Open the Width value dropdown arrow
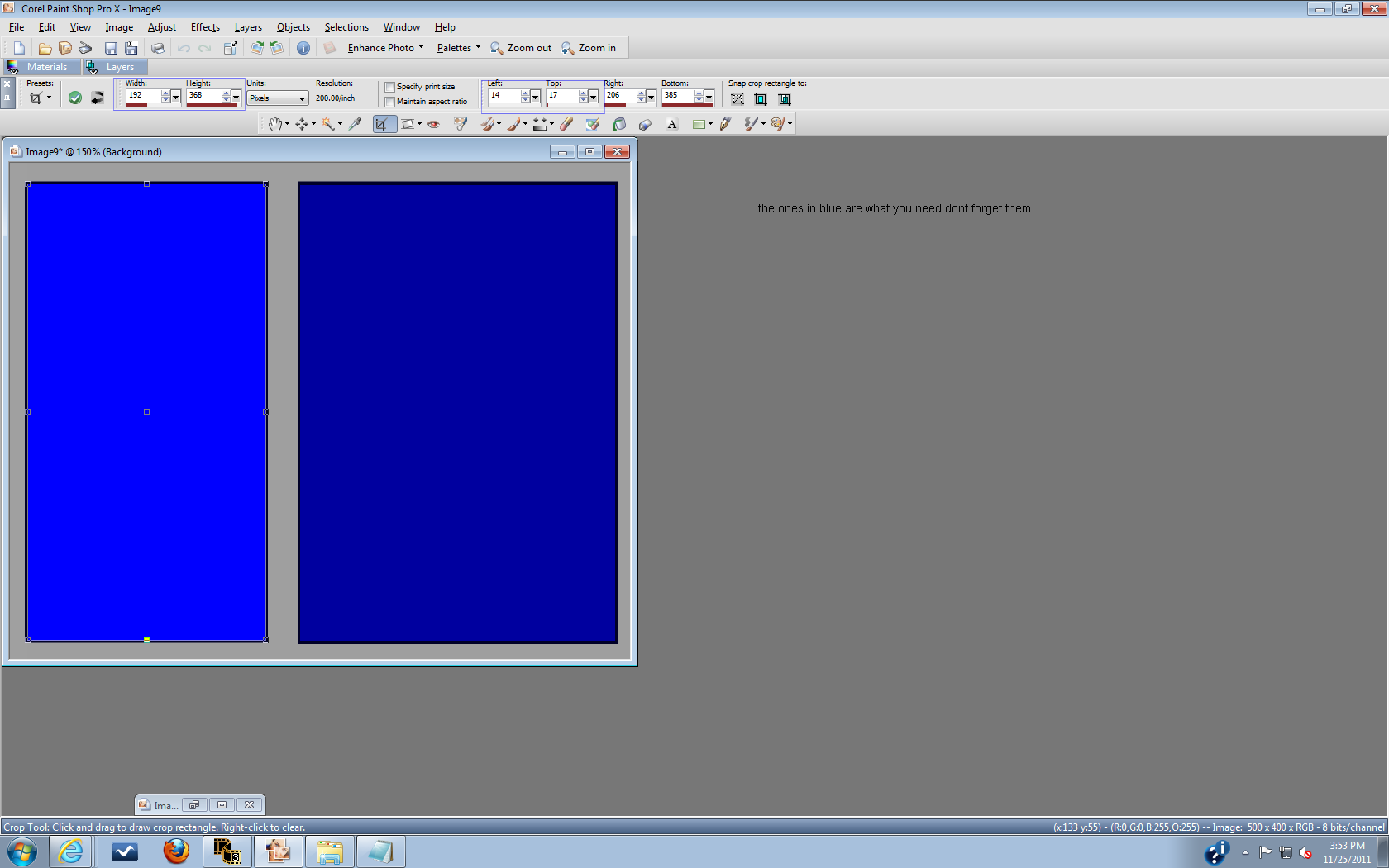The height and width of the screenshot is (868, 1389). (175, 97)
